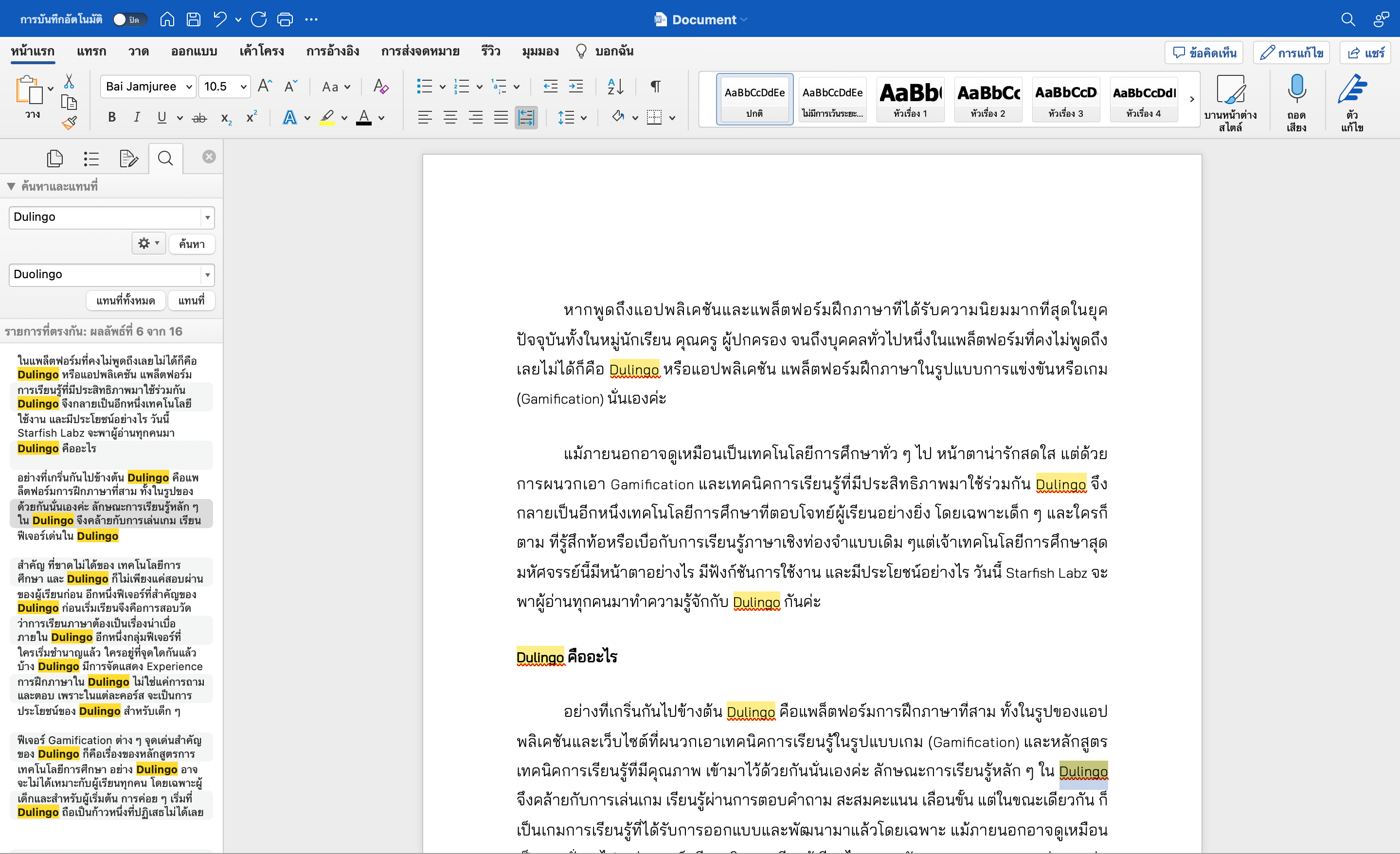Decrease paragraph indent

550,87
